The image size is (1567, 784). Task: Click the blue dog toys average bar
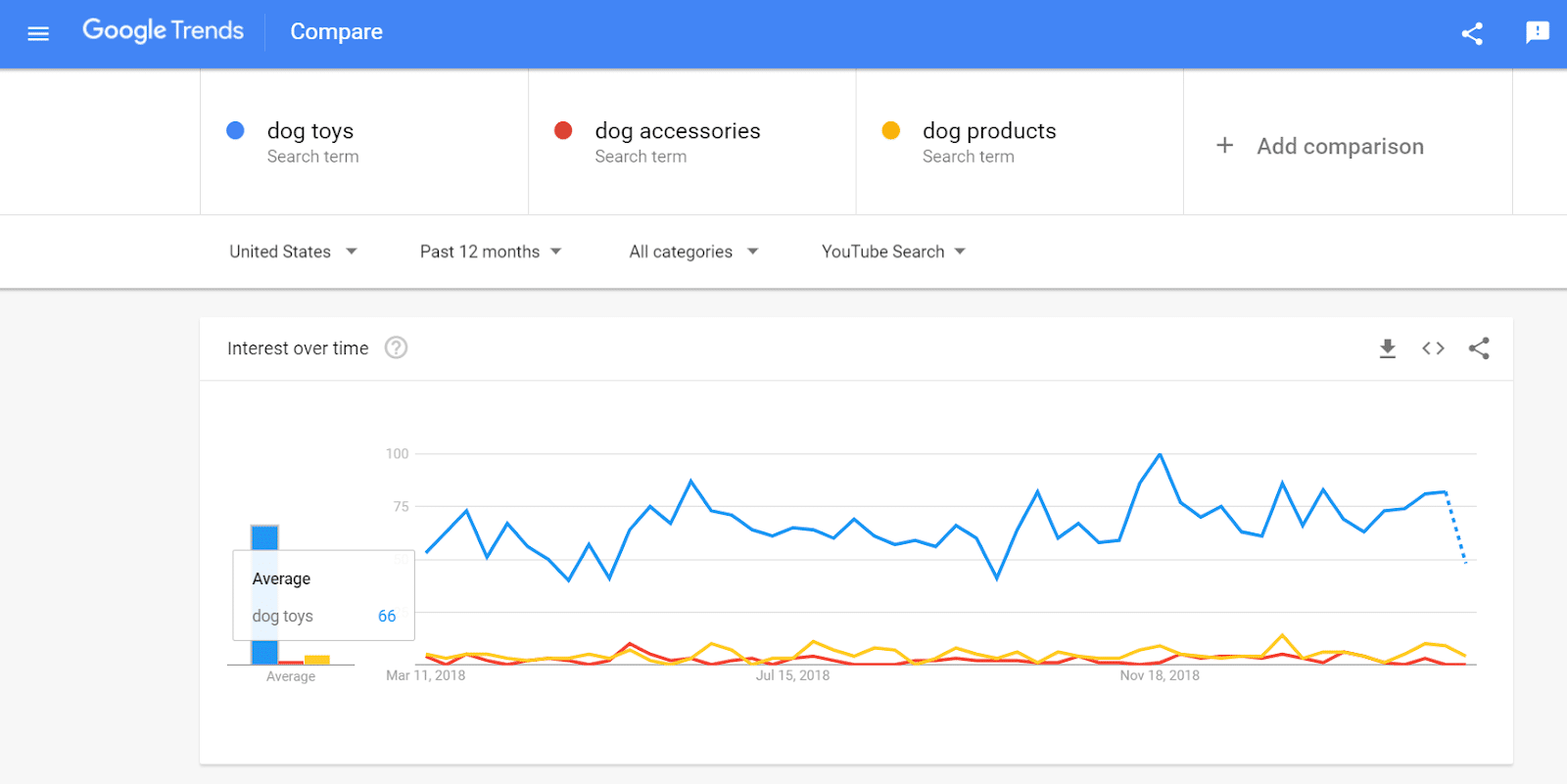(265, 535)
